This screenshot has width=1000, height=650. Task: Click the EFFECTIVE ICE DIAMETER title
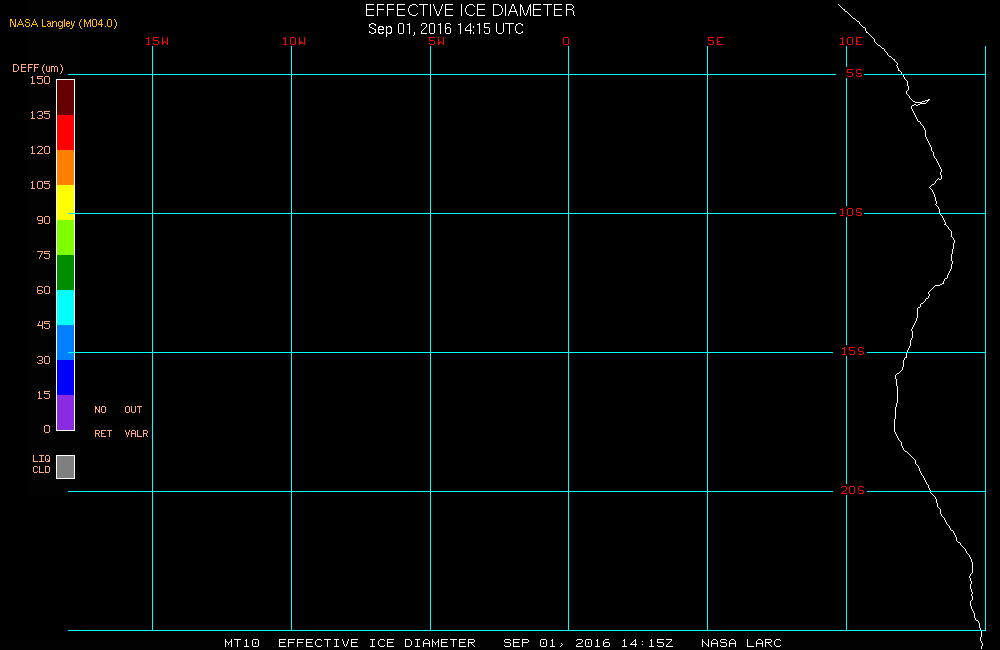pos(470,10)
